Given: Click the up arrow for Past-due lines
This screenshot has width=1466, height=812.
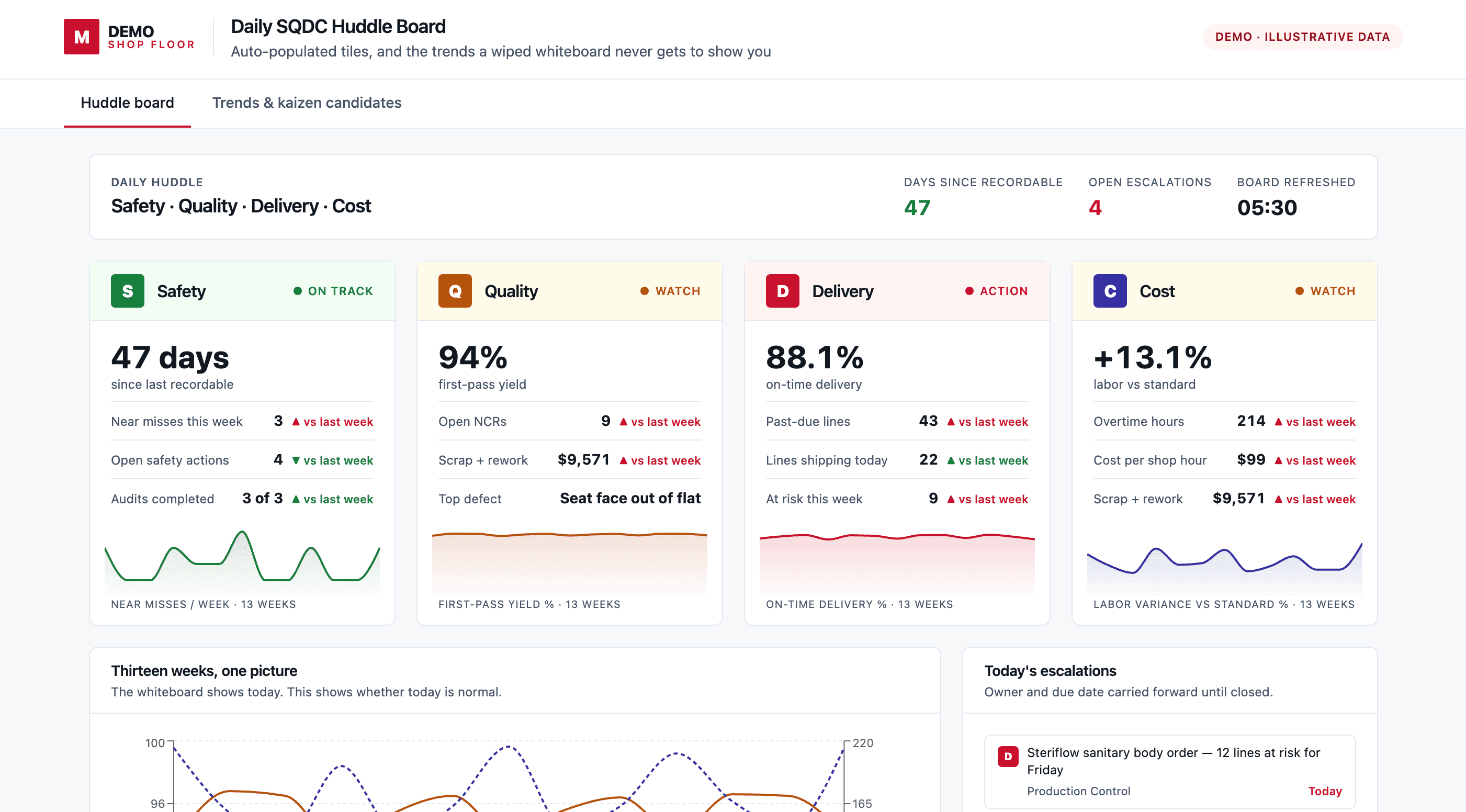Looking at the screenshot, I should pos(951,422).
